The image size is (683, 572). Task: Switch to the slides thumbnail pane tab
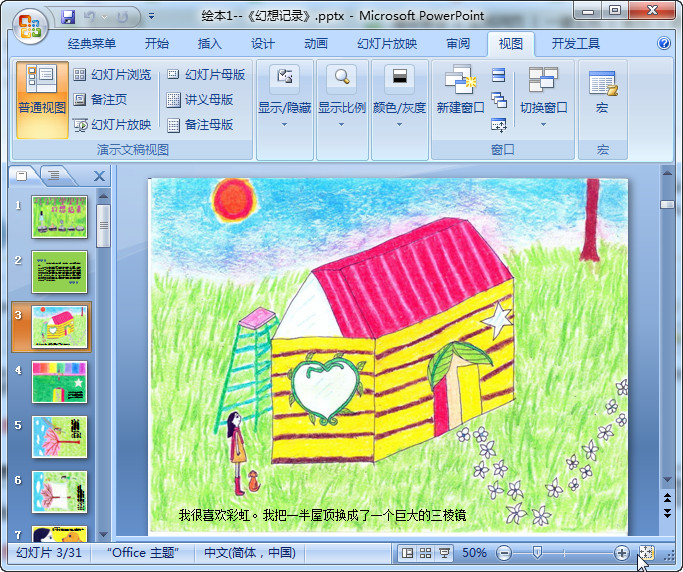click(x=22, y=176)
